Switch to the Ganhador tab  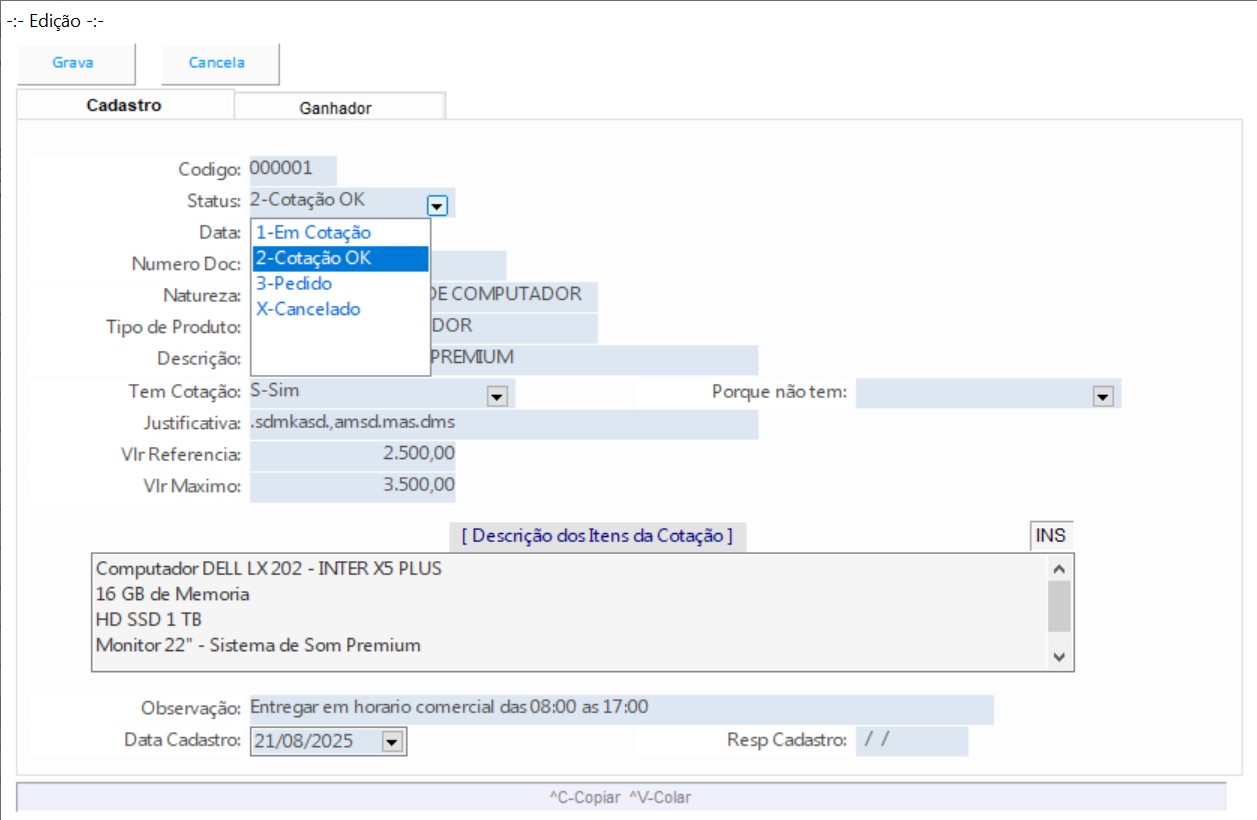(335, 108)
